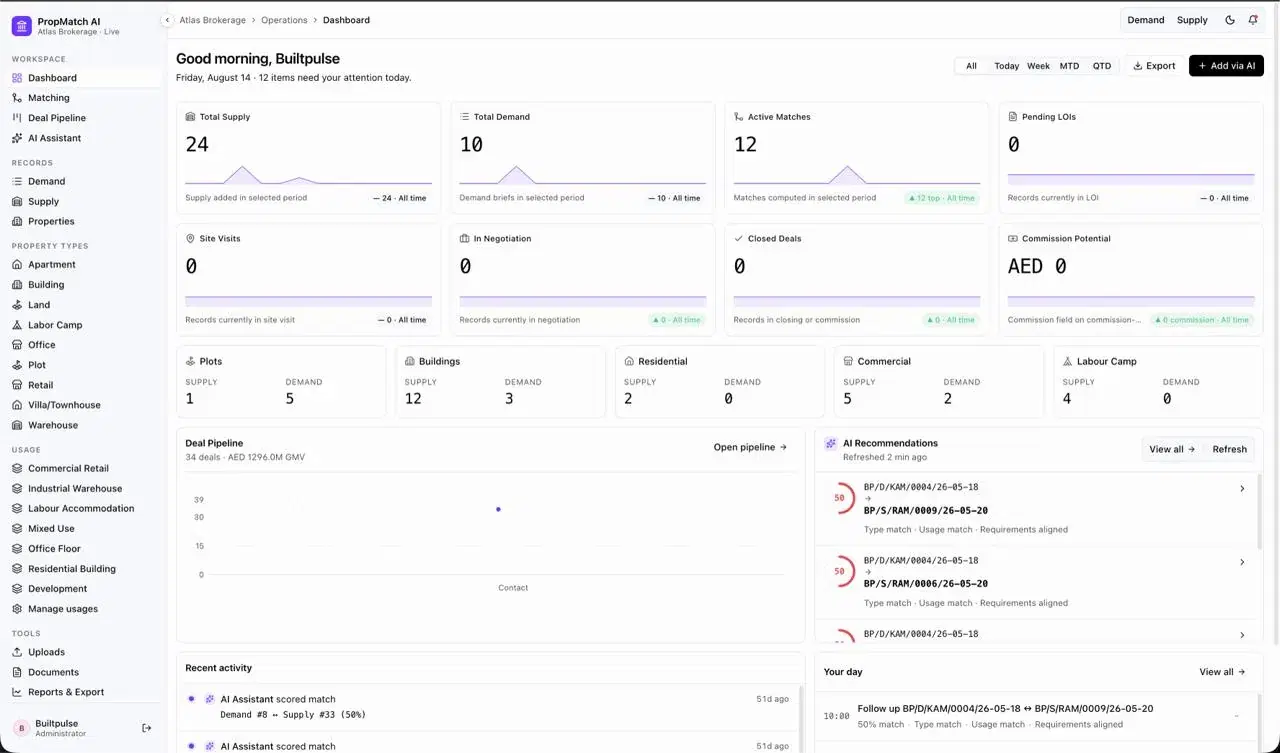The image size is (1280, 753).
Task: Switch the period filter to Today
Action: pyautogui.click(x=1007, y=66)
